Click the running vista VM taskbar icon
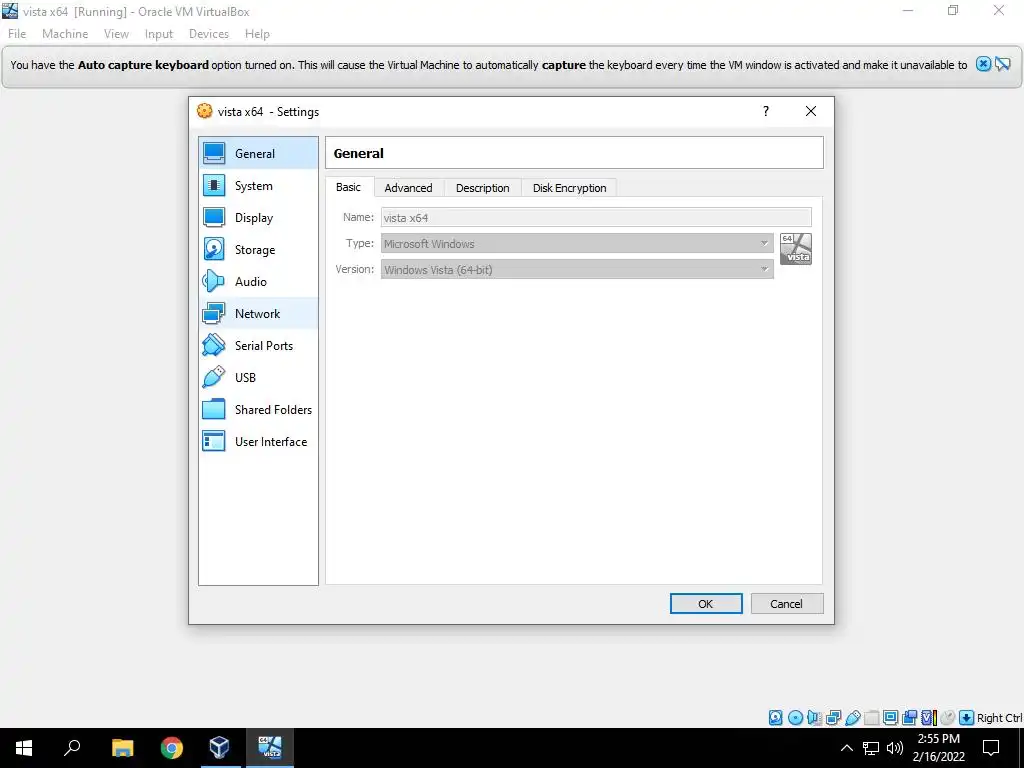Viewport: 1024px width, 768px height. tap(270, 748)
